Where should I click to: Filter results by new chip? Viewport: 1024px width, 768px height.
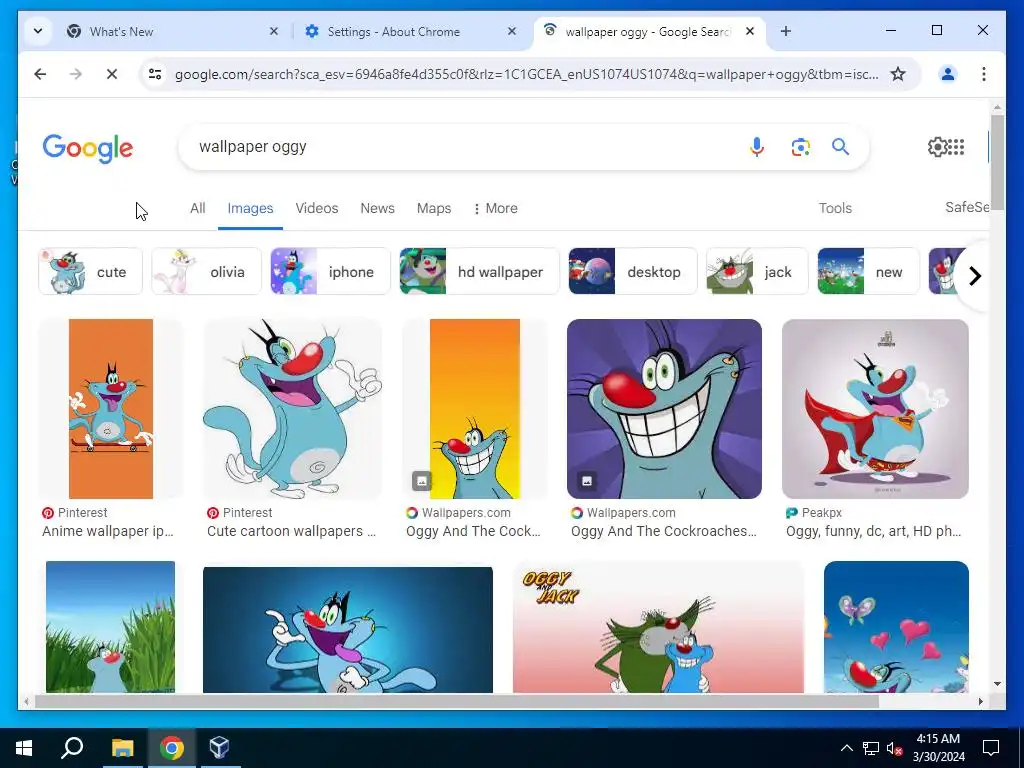(869, 272)
